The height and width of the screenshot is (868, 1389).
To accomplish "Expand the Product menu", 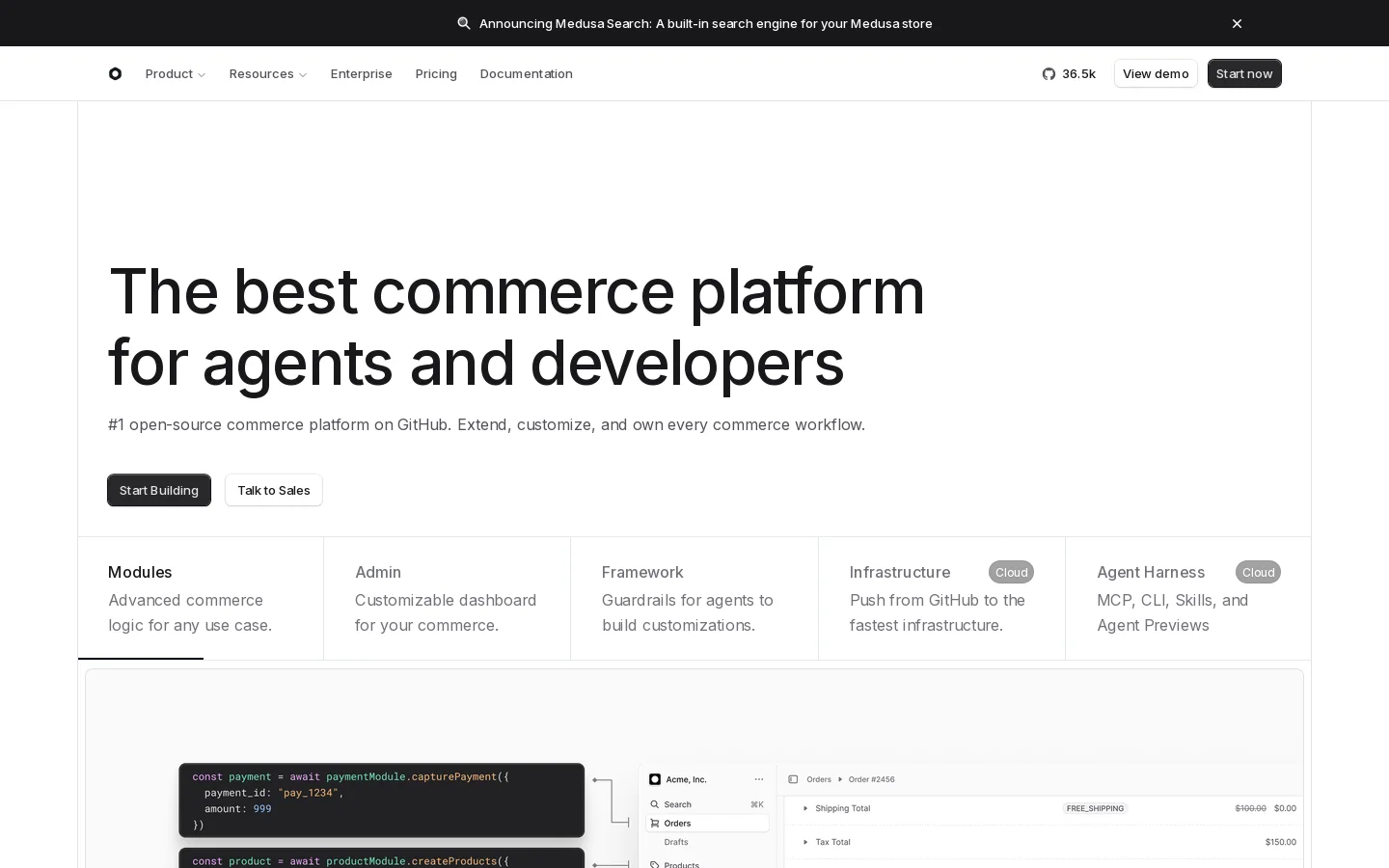I will 176,73.
